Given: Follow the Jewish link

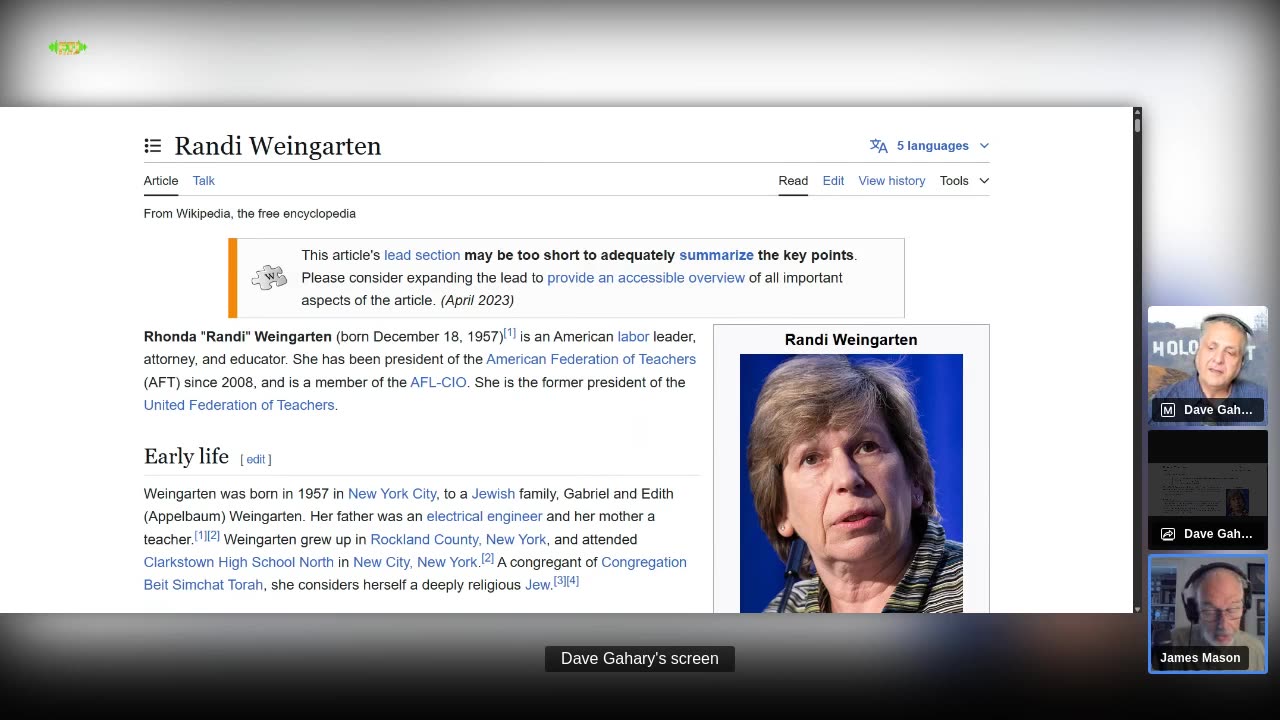Looking at the screenshot, I should coord(493,494).
